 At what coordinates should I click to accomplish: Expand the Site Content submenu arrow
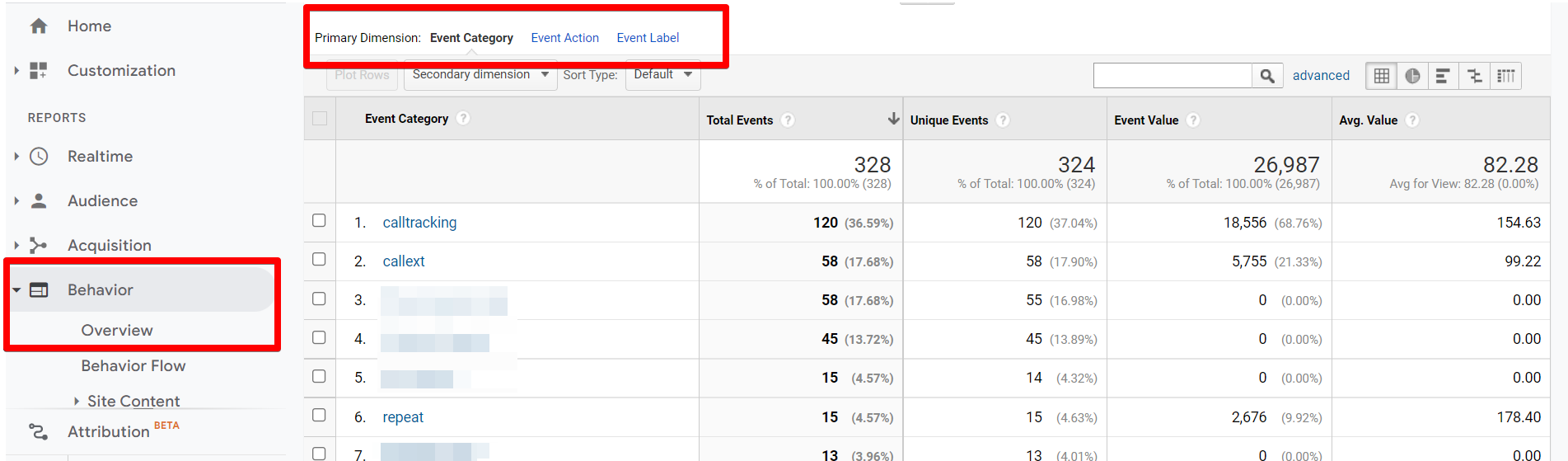click(x=77, y=402)
